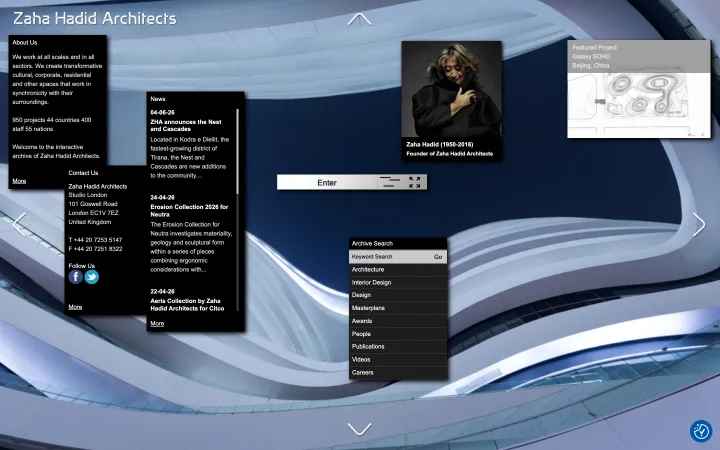This screenshot has width=720, height=450.
Task: Click More link in About Us panel
Action: point(19,181)
